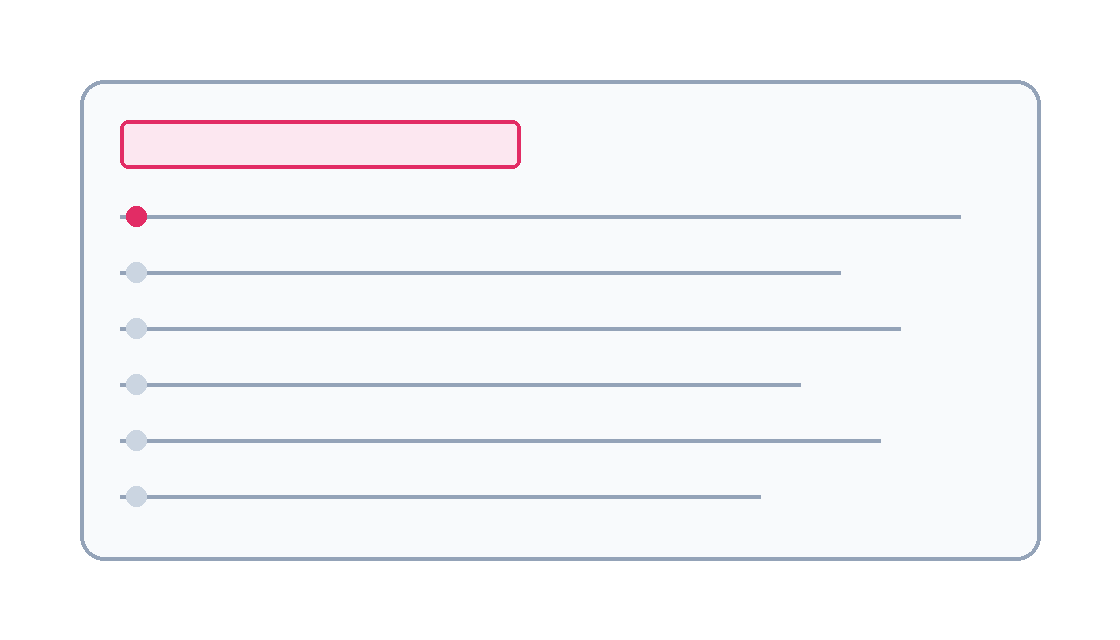
Task: Click the second row's horizontal line
Action: click(x=490, y=273)
